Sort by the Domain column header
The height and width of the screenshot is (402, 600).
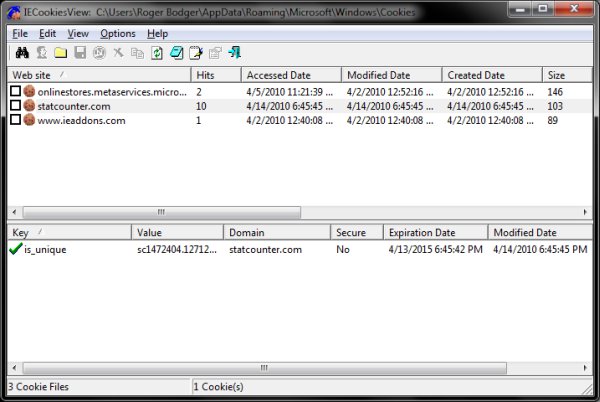coord(277,232)
